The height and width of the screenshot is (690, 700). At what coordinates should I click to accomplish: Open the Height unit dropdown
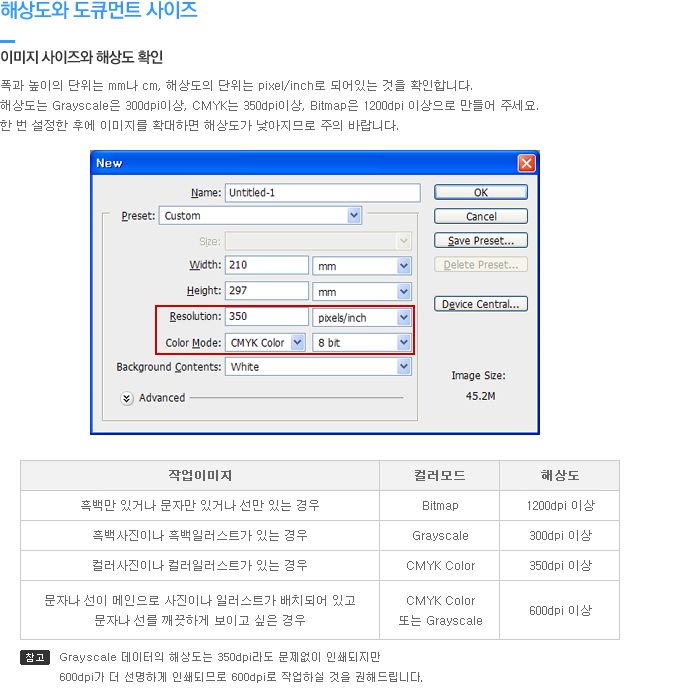[362, 292]
